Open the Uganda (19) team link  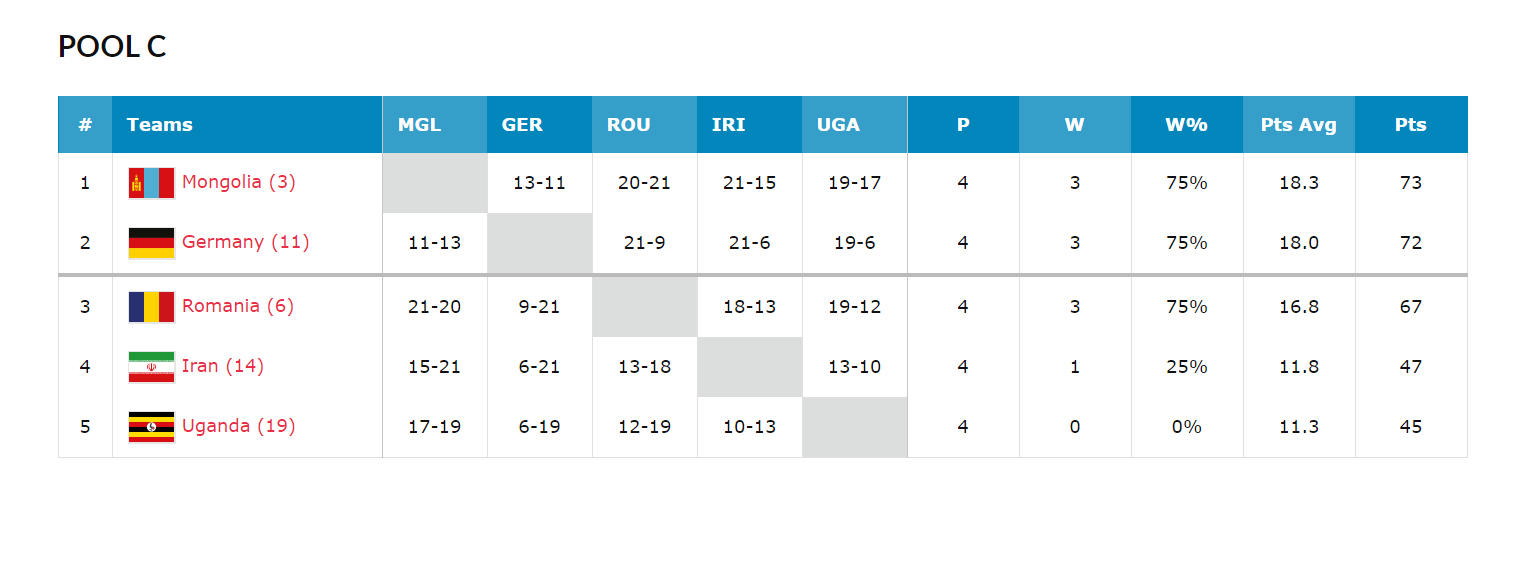click(x=239, y=426)
